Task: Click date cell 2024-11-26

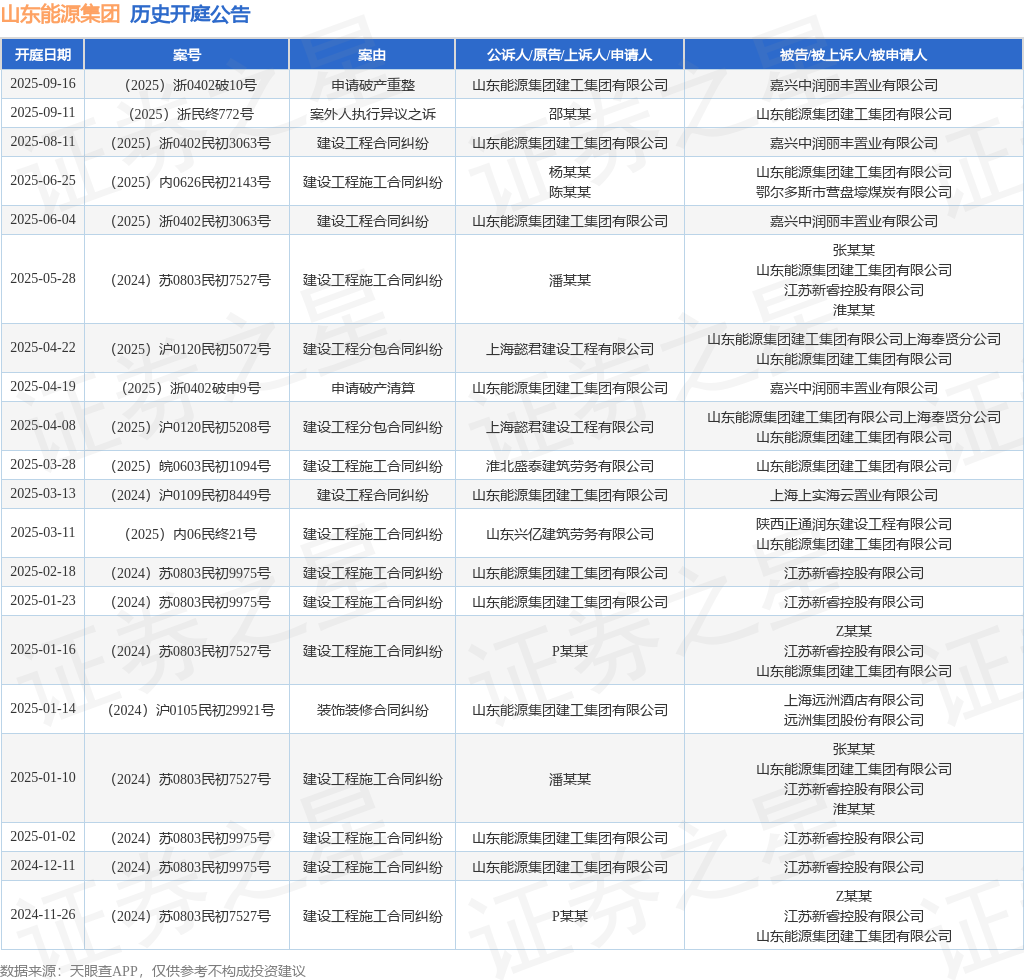Action: (42, 915)
